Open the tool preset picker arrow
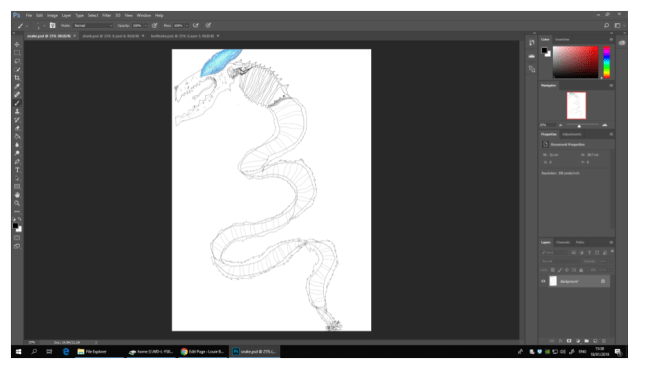This screenshot has height=369, width=656. coord(27,26)
